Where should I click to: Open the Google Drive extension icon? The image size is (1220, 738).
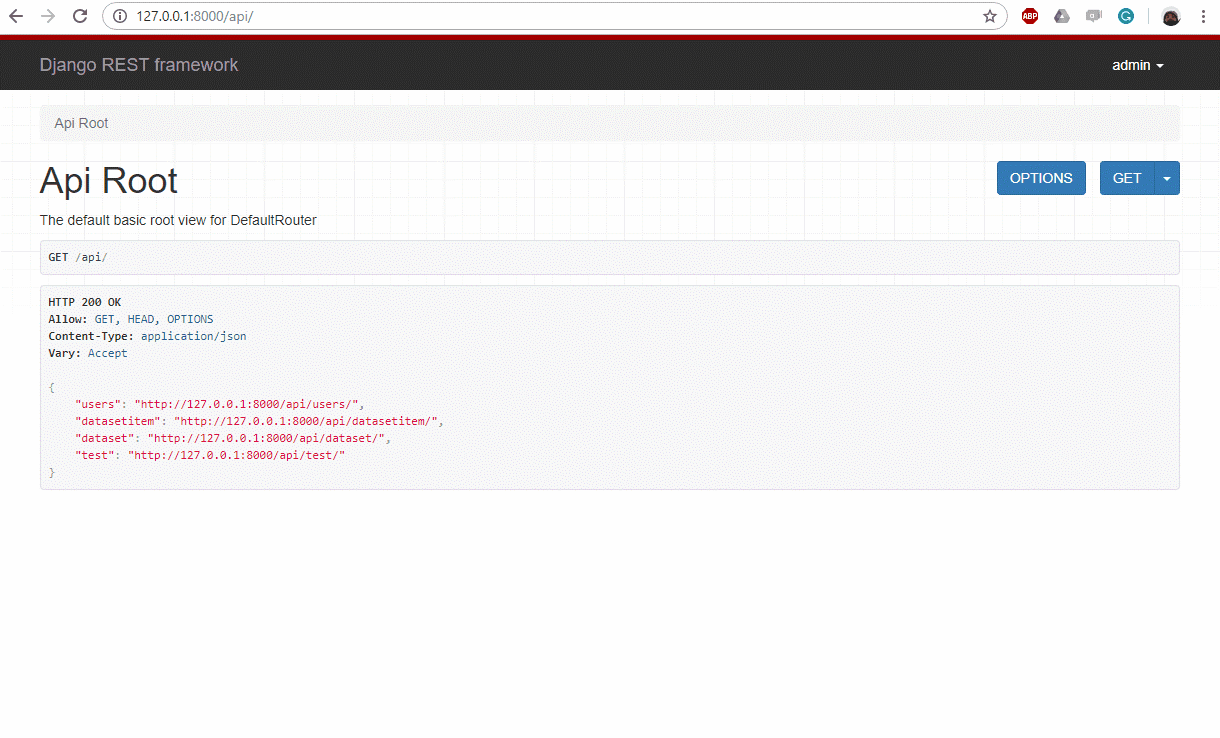coord(1062,16)
